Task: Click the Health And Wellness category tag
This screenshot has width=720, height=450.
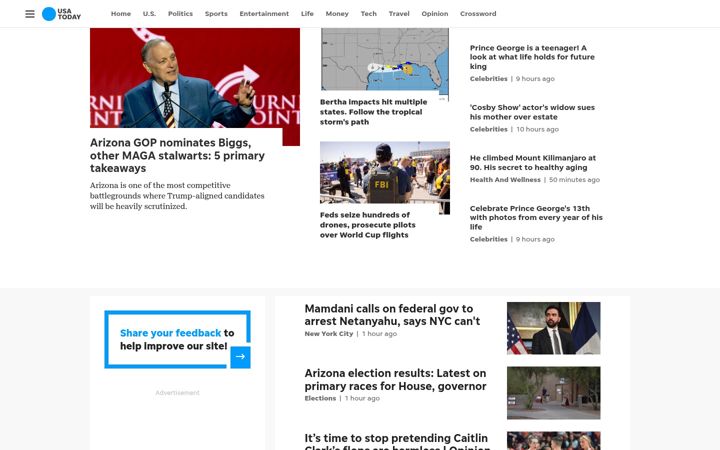Action: point(505,180)
